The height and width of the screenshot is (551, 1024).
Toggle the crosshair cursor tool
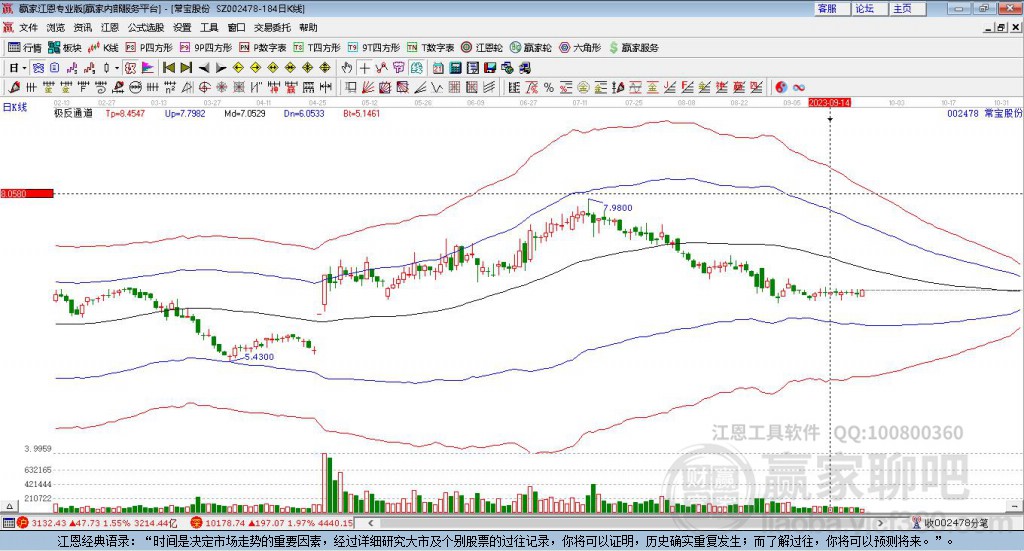tap(364, 68)
